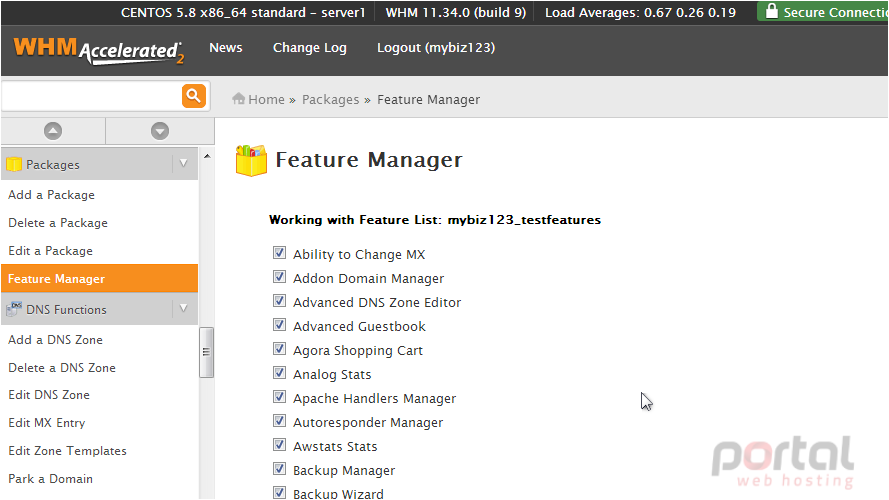Open Add a Package
The image size is (889, 500).
pos(52,194)
